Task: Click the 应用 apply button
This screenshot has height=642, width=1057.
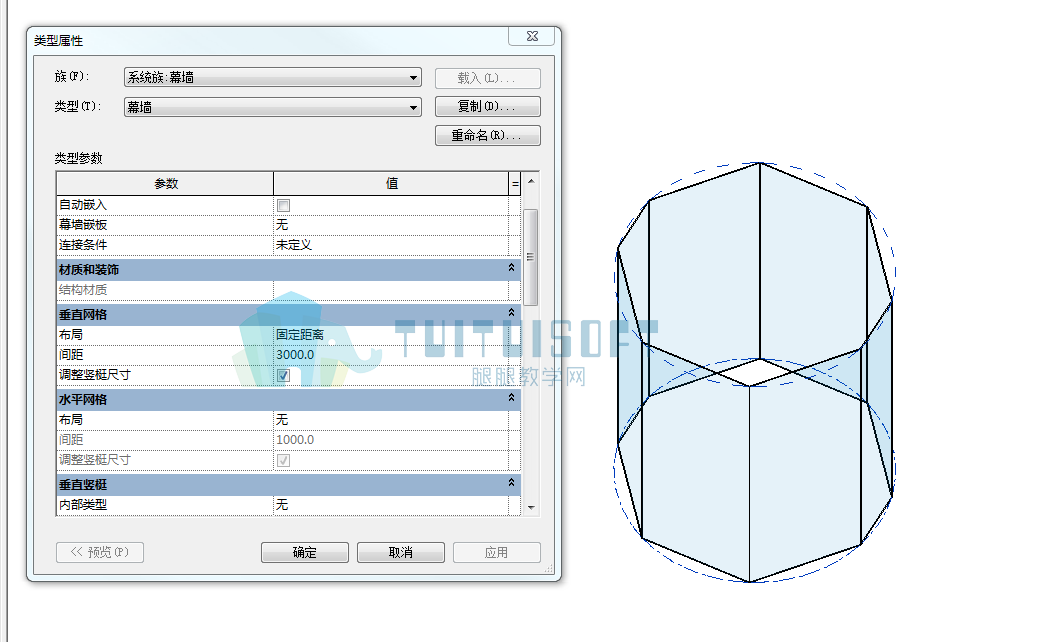Action: 497,552
